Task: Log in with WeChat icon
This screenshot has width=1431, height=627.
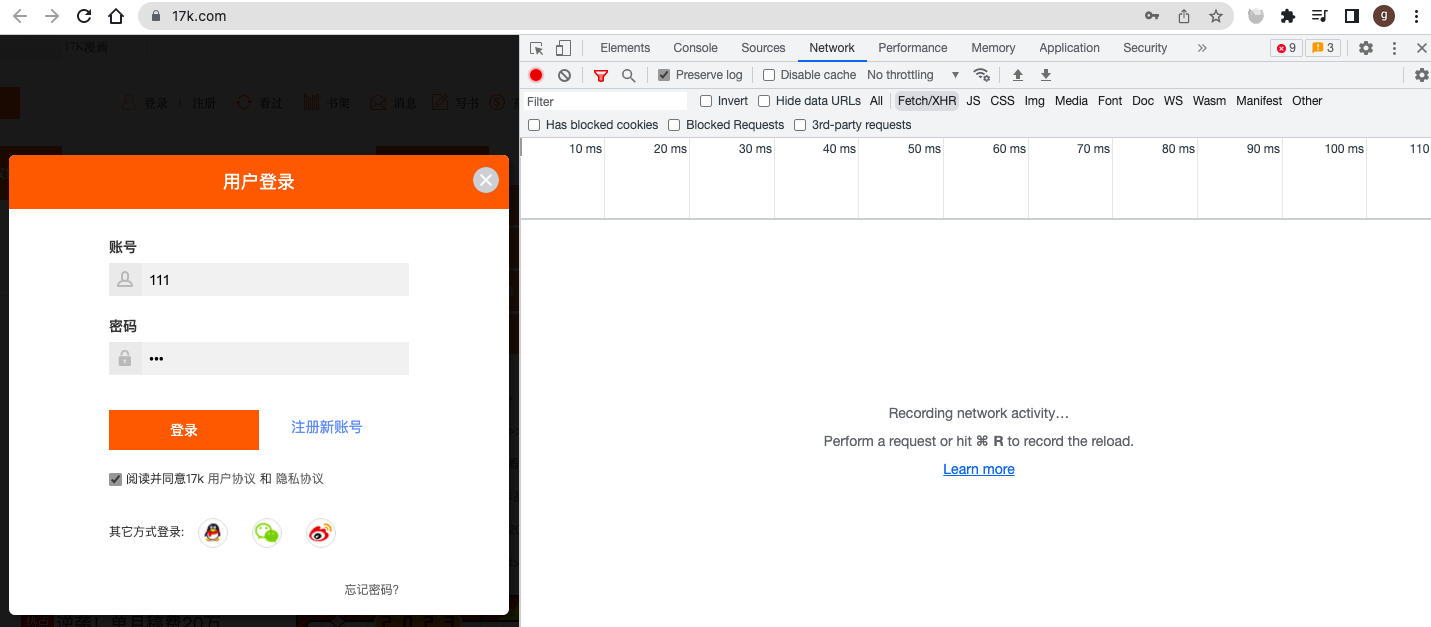Action: point(266,533)
